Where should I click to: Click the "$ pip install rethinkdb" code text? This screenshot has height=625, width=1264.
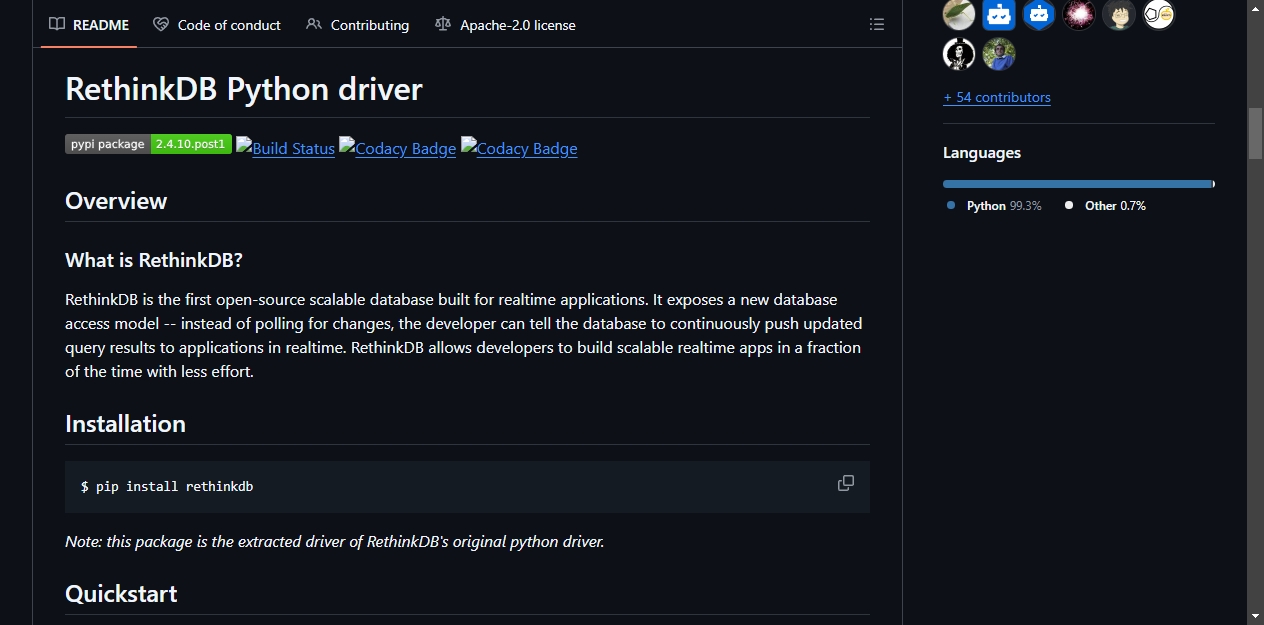pos(167,486)
